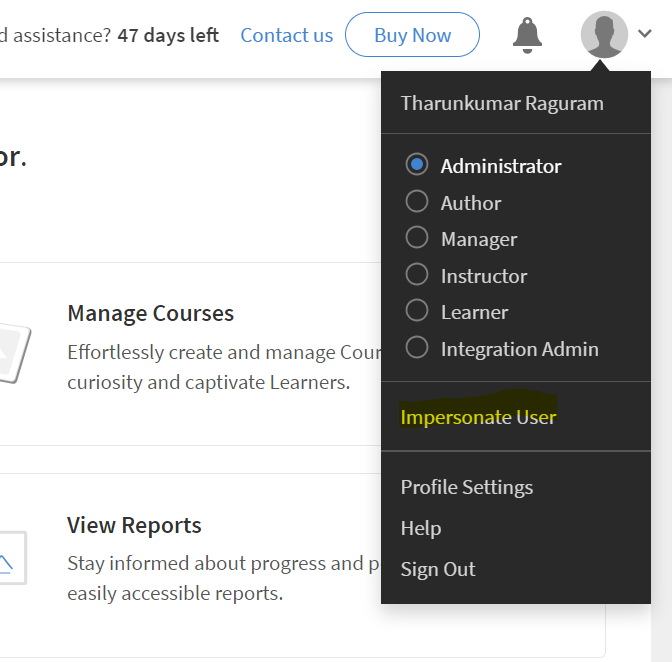This screenshot has height=662, width=672.
Task: Sign Out of the account
Action: click(438, 569)
